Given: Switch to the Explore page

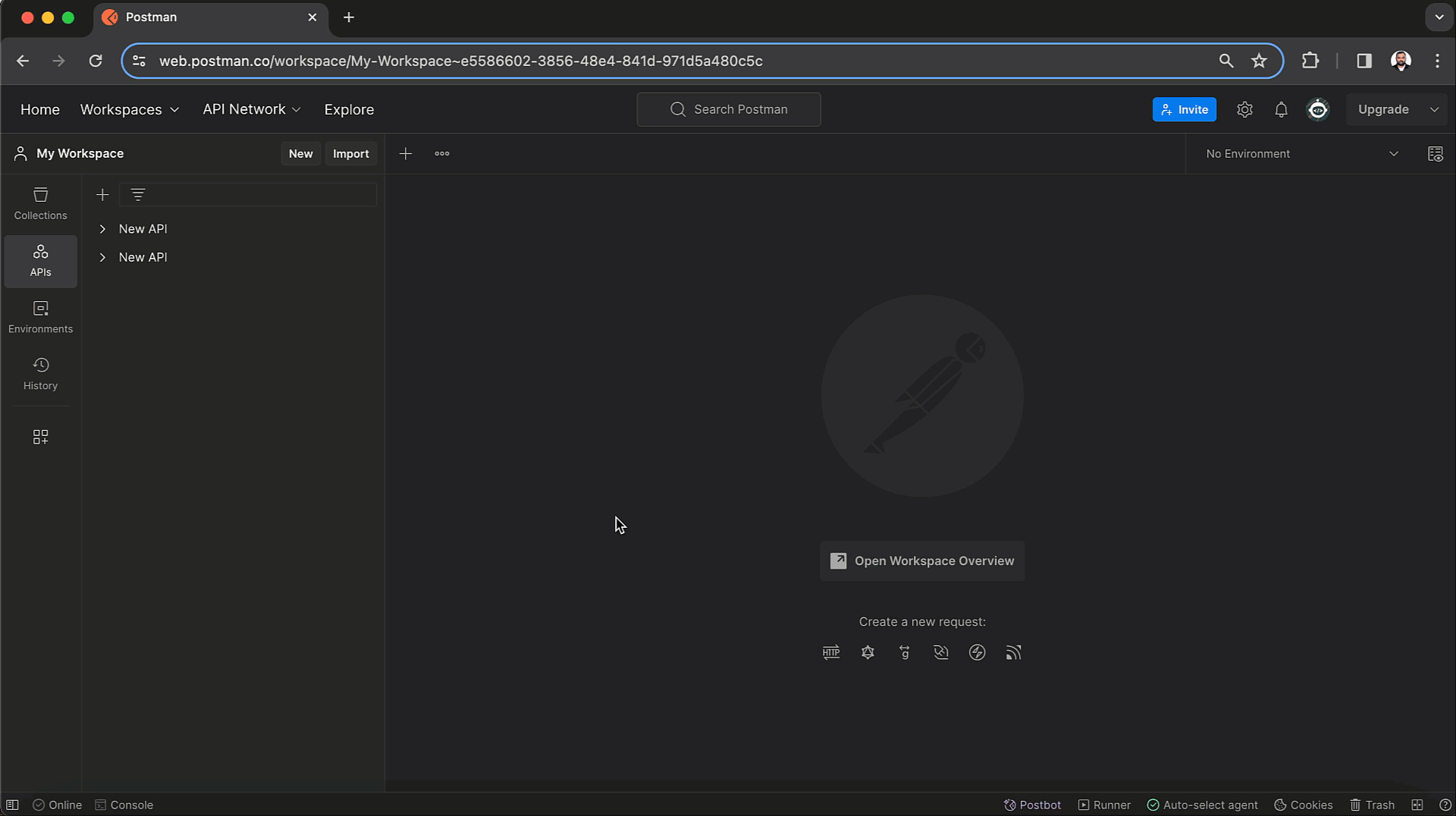Looking at the screenshot, I should [x=349, y=109].
